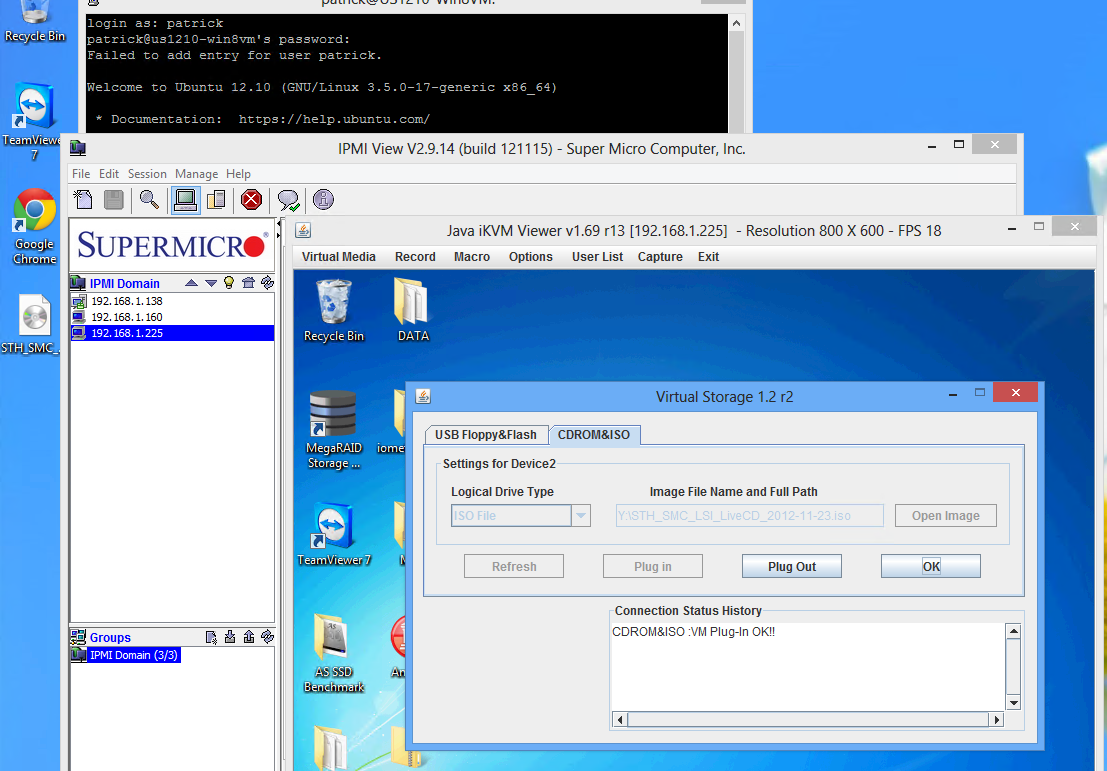Click the import download-arrow icon in Groups header
The width and height of the screenshot is (1107, 771).
coord(230,637)
